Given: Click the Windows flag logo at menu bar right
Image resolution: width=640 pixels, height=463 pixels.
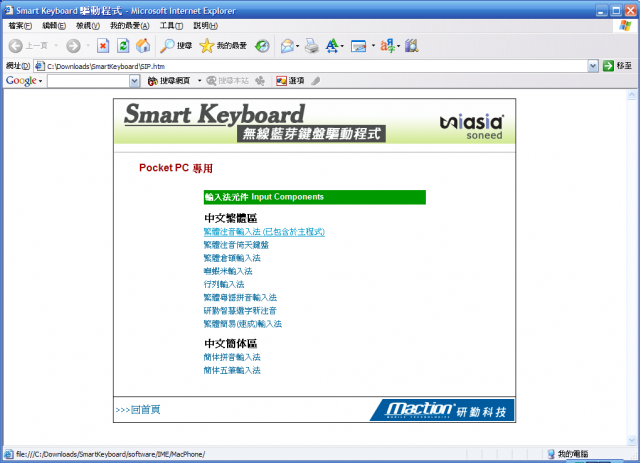Looking at the screenshot, I should pyautogui.click(x=624, y=26).
